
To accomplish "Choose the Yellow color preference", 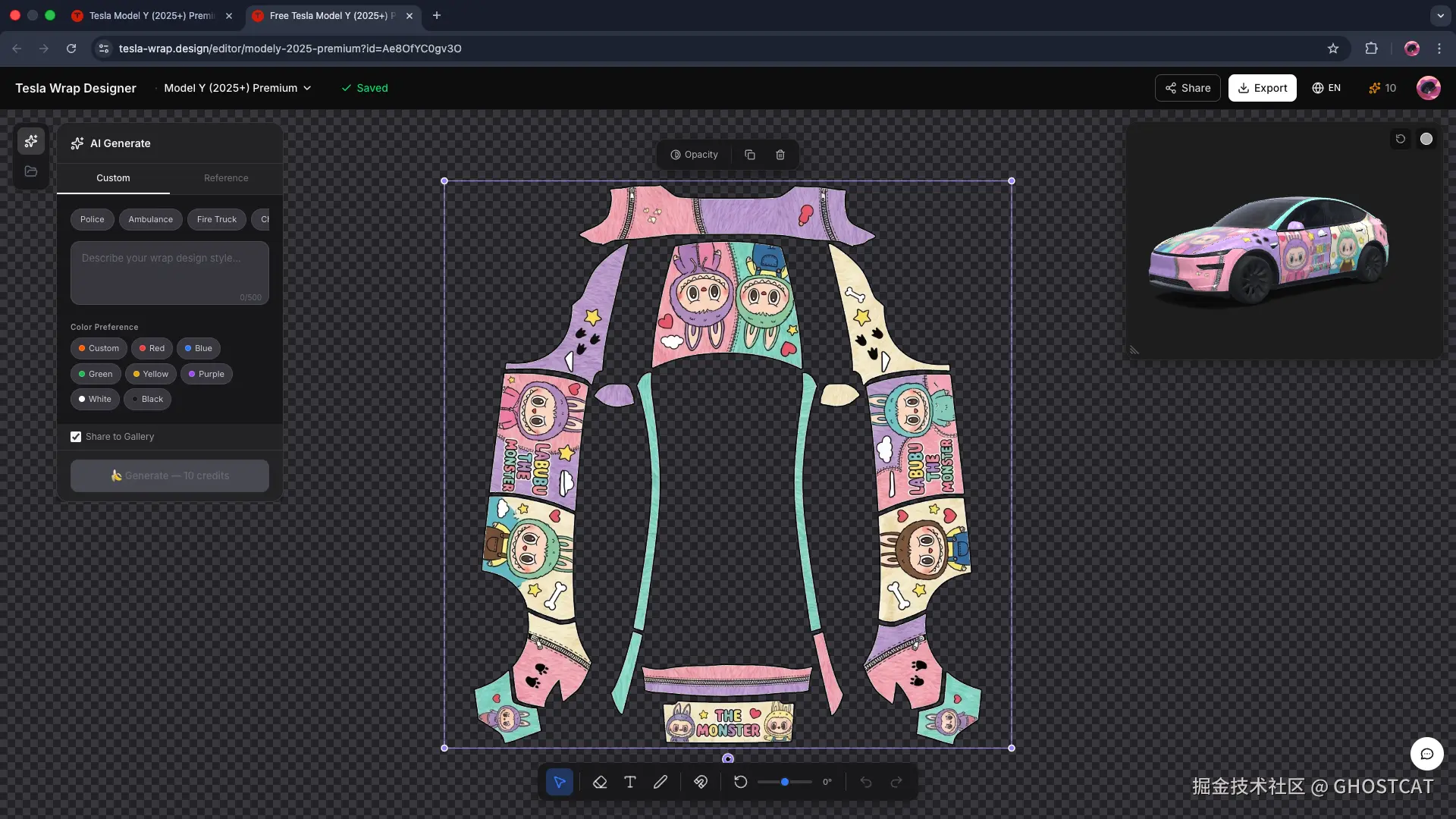I will 151,374.
